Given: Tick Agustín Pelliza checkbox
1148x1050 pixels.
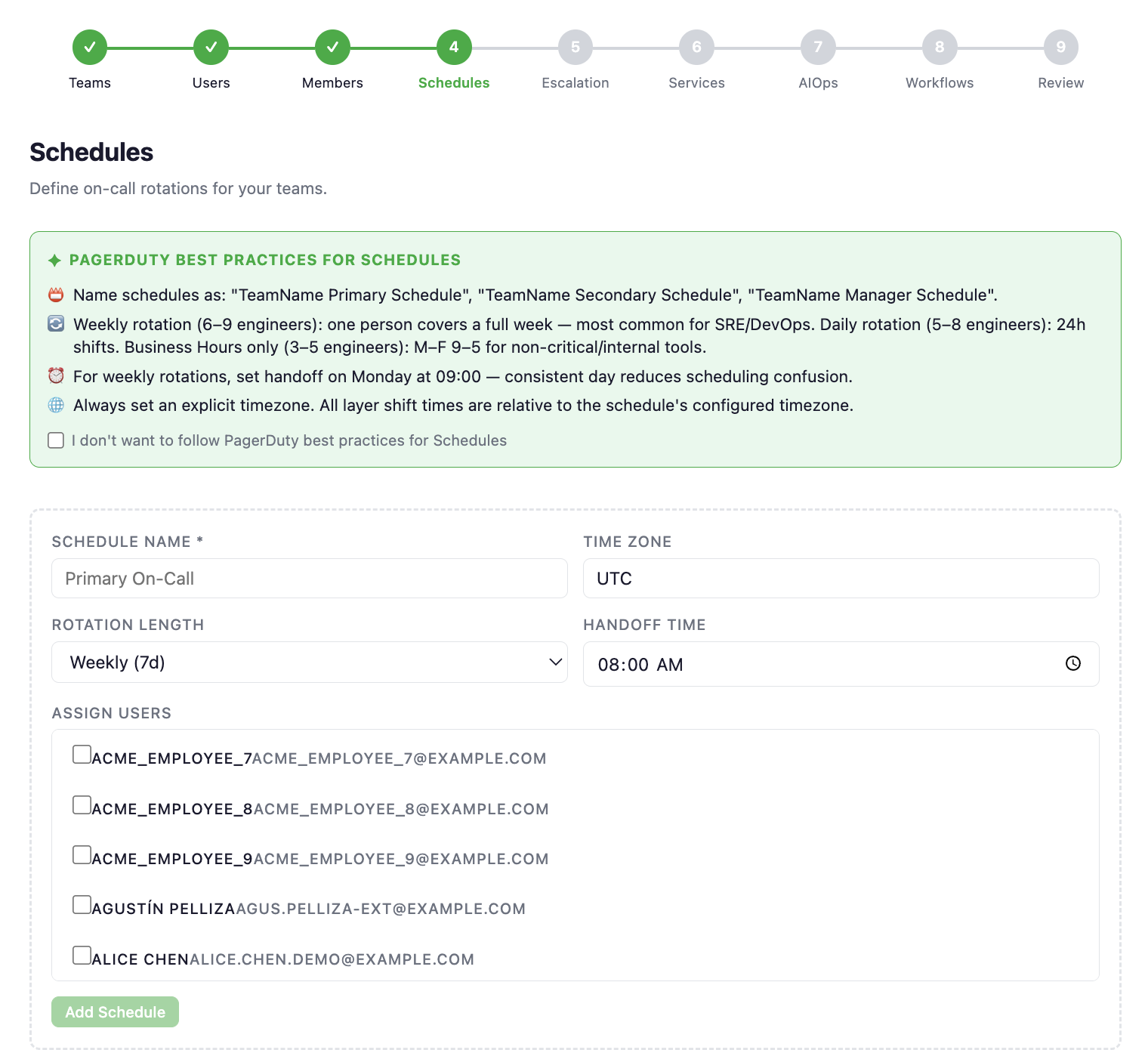Looking at the screenshot, I should (x=82, y=904).
